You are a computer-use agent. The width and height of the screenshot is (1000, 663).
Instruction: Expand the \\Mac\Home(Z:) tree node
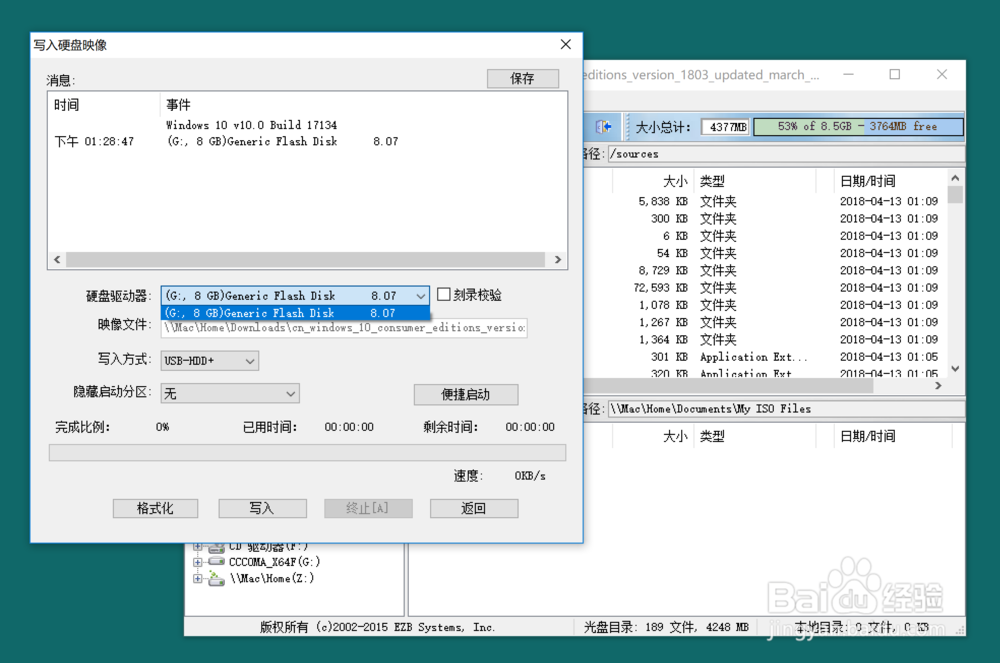(198, 579)
